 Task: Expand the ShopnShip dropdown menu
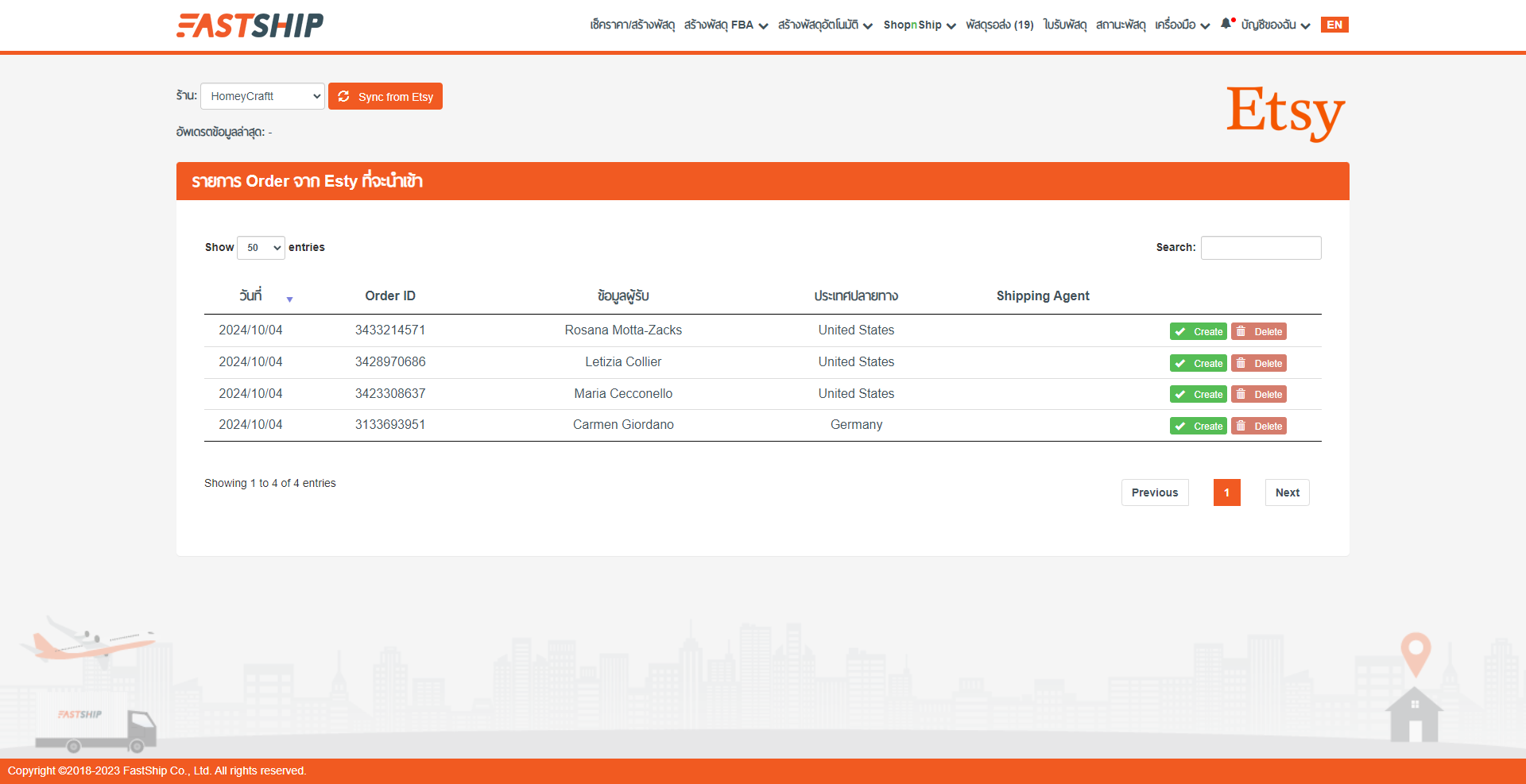pyautogui.click(x=920, y=25)
